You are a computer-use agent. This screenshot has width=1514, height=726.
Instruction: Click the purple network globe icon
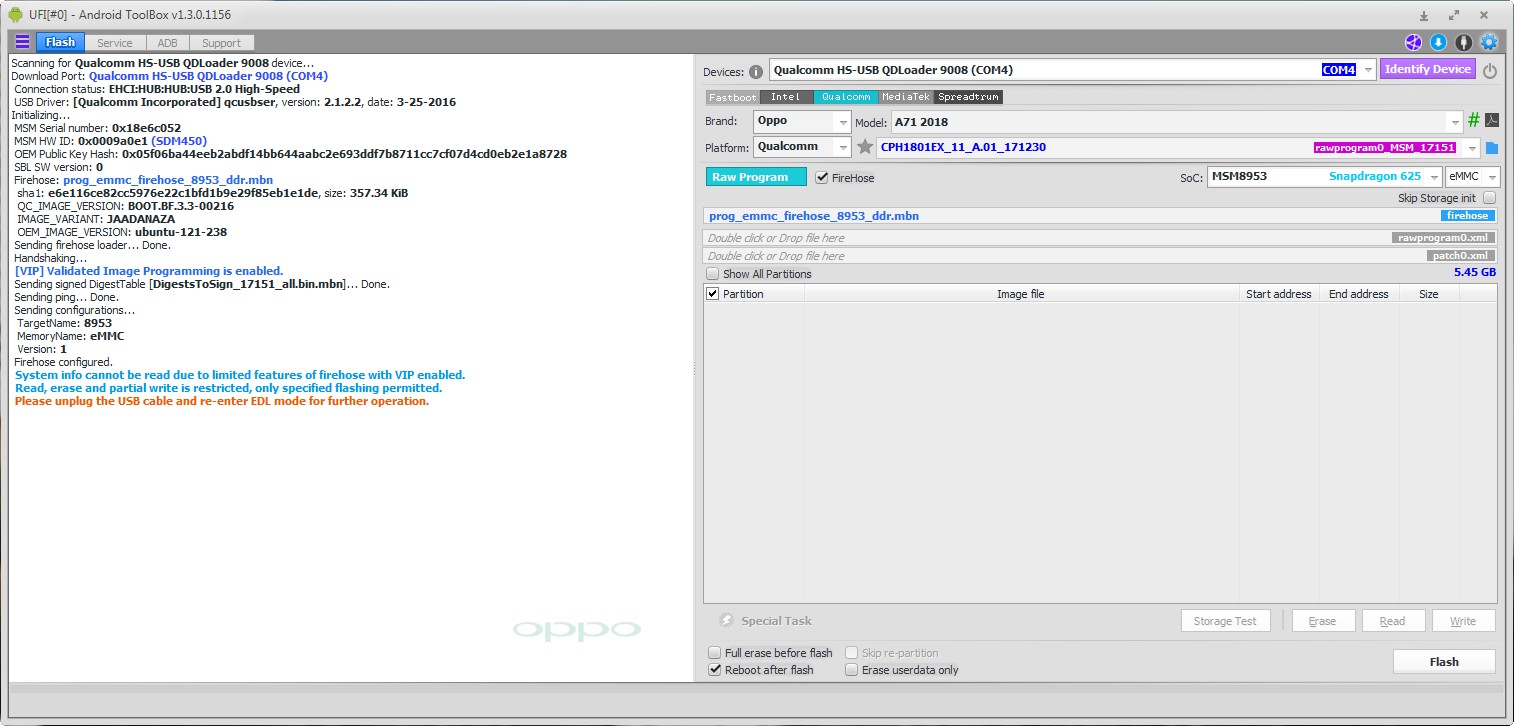coord(1413,42)
